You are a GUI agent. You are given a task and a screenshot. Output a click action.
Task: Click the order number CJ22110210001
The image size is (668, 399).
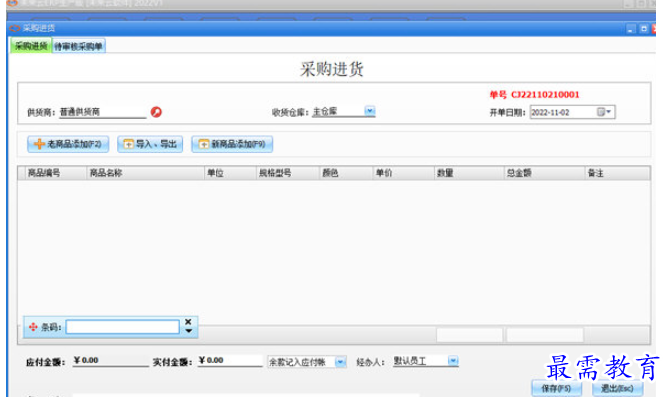click(545, 95)
